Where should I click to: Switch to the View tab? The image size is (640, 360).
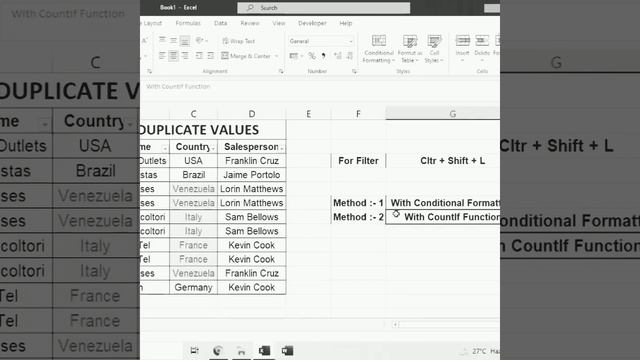click(x=279, y=23)
